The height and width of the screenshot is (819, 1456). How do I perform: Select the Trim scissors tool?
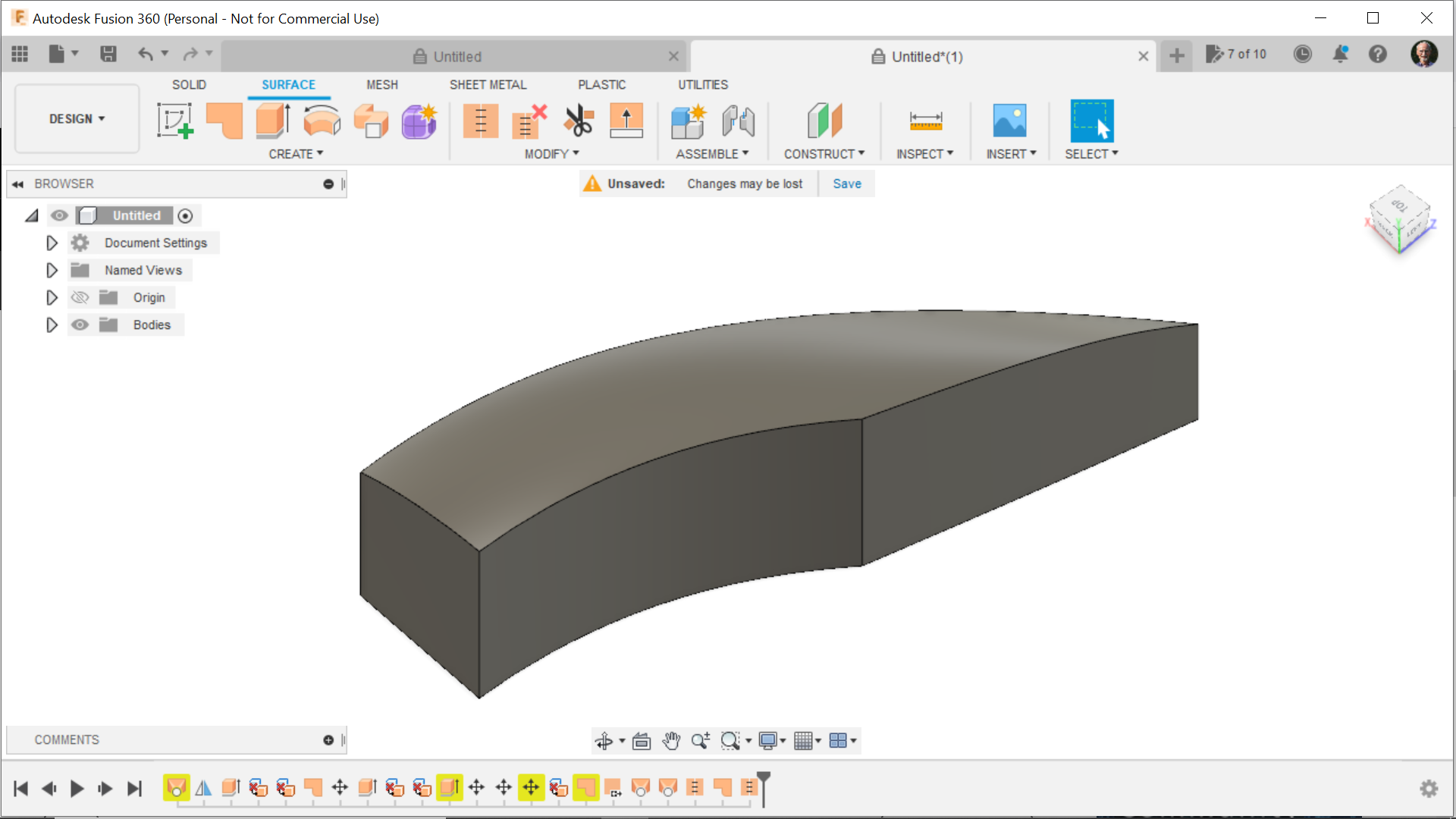579,121
